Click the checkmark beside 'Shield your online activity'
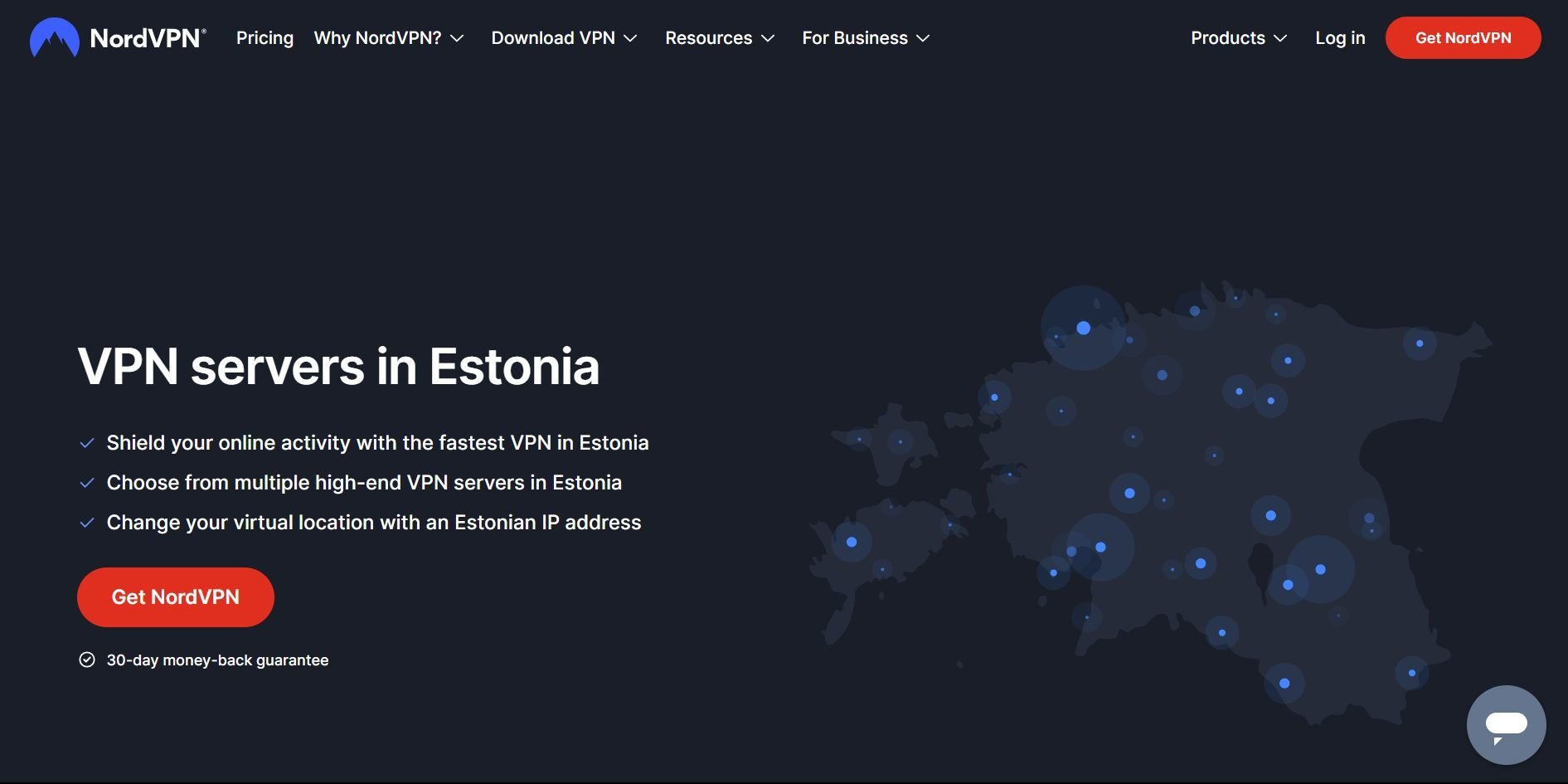The image size is (1568, 784). 86,443
